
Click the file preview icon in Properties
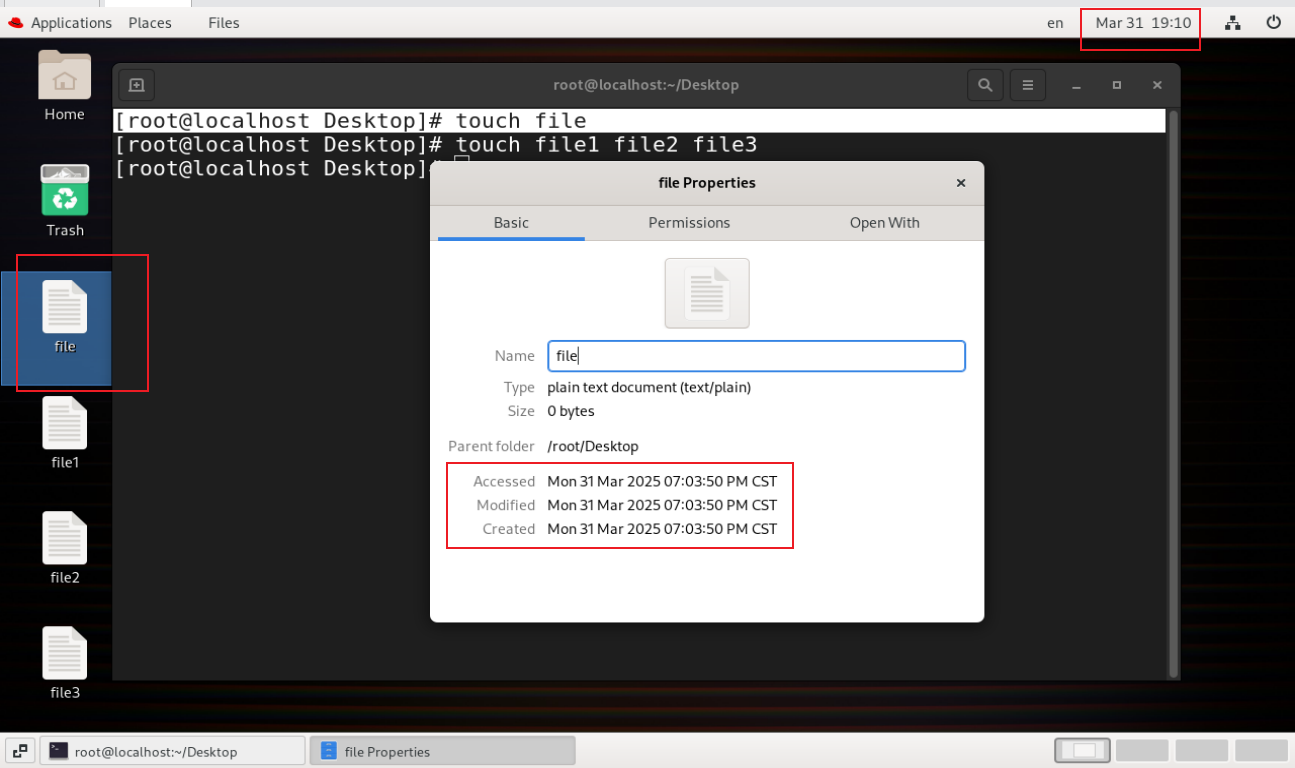coord(707,293)
